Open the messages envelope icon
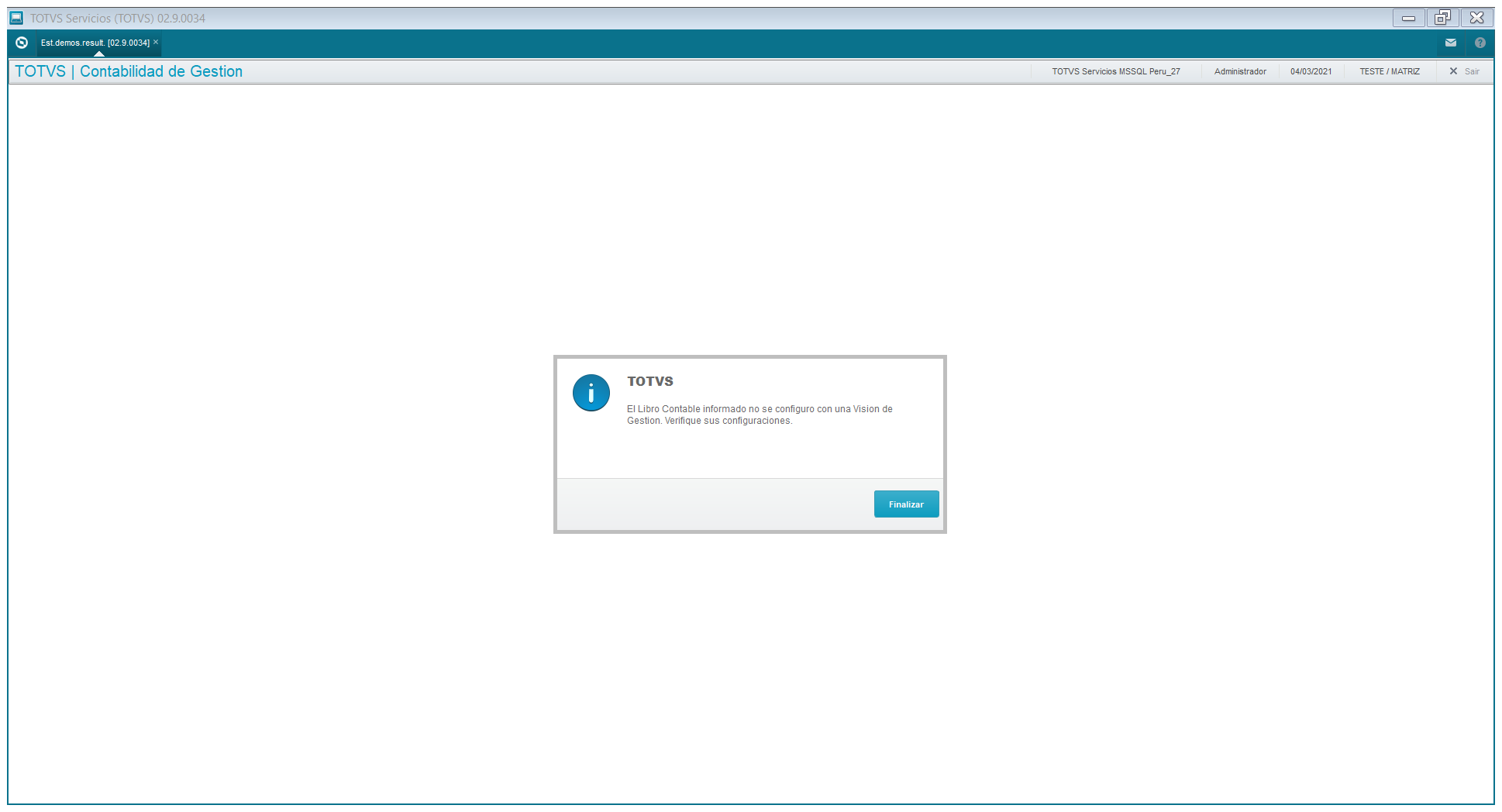 pos(1451,43)
